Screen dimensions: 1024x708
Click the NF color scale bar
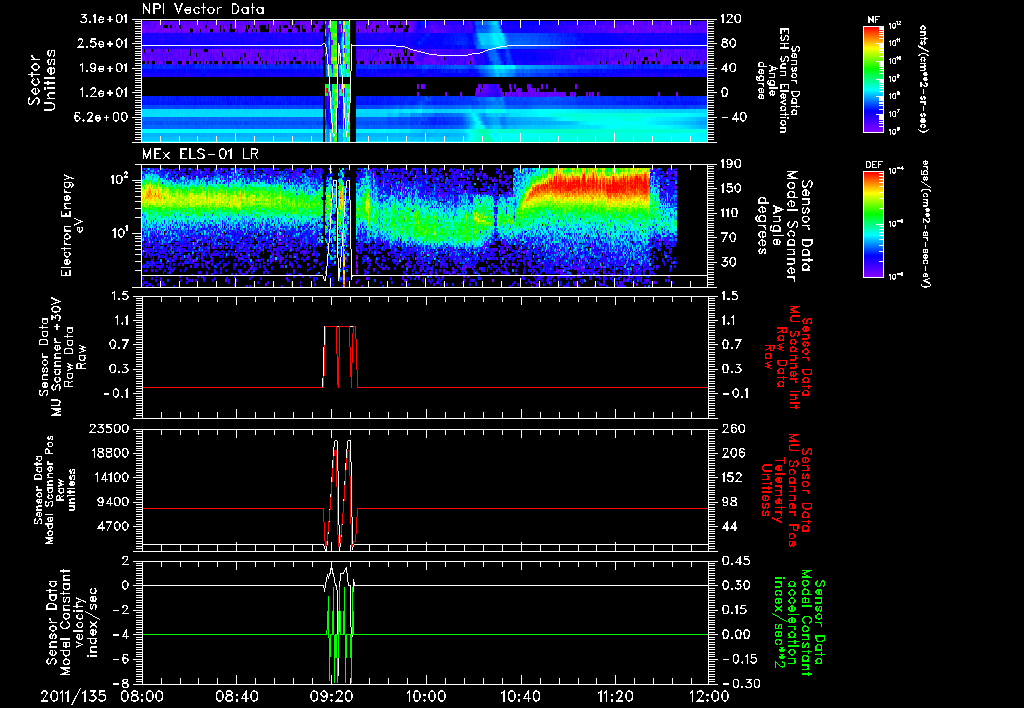click(x=873, y=78)
